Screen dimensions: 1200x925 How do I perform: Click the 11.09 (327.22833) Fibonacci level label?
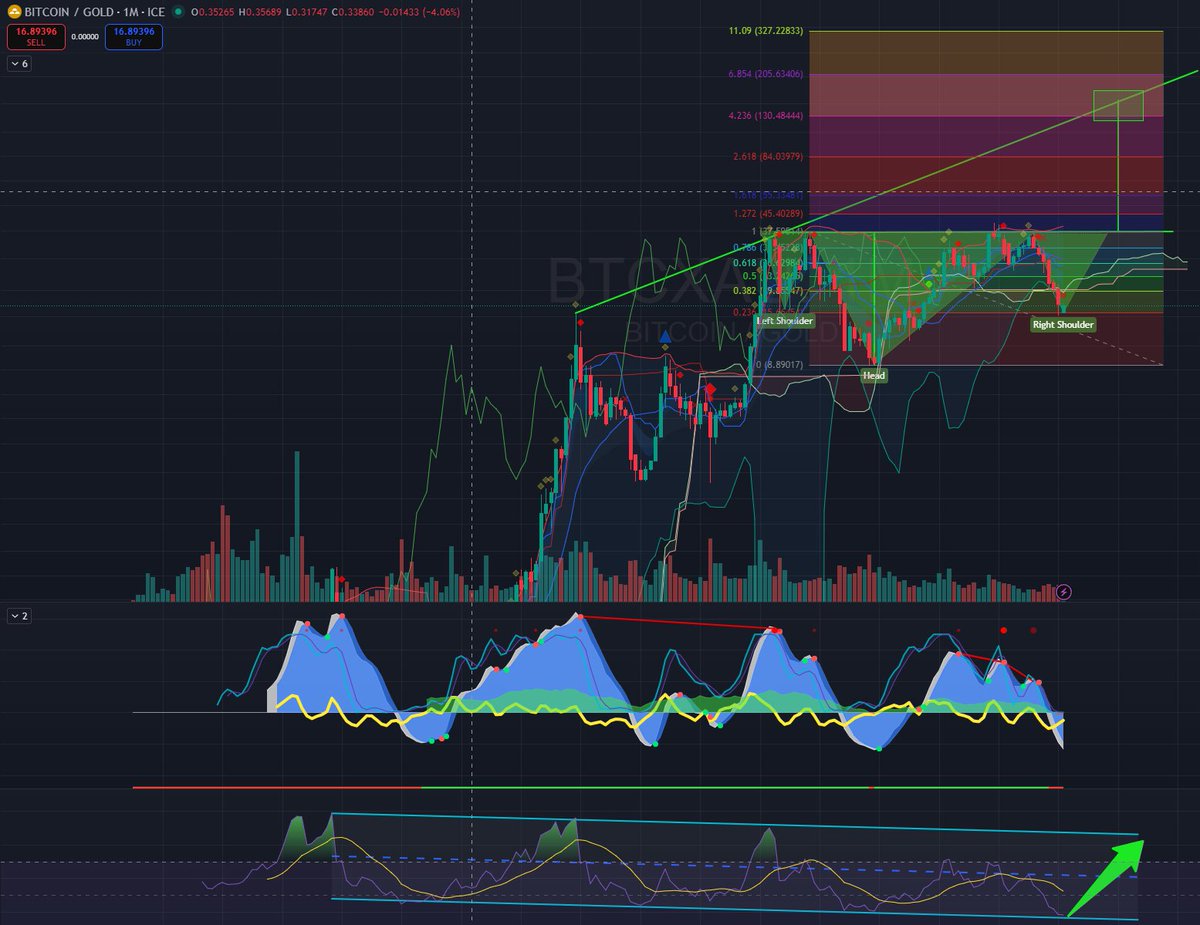click(x=768, y=32)
